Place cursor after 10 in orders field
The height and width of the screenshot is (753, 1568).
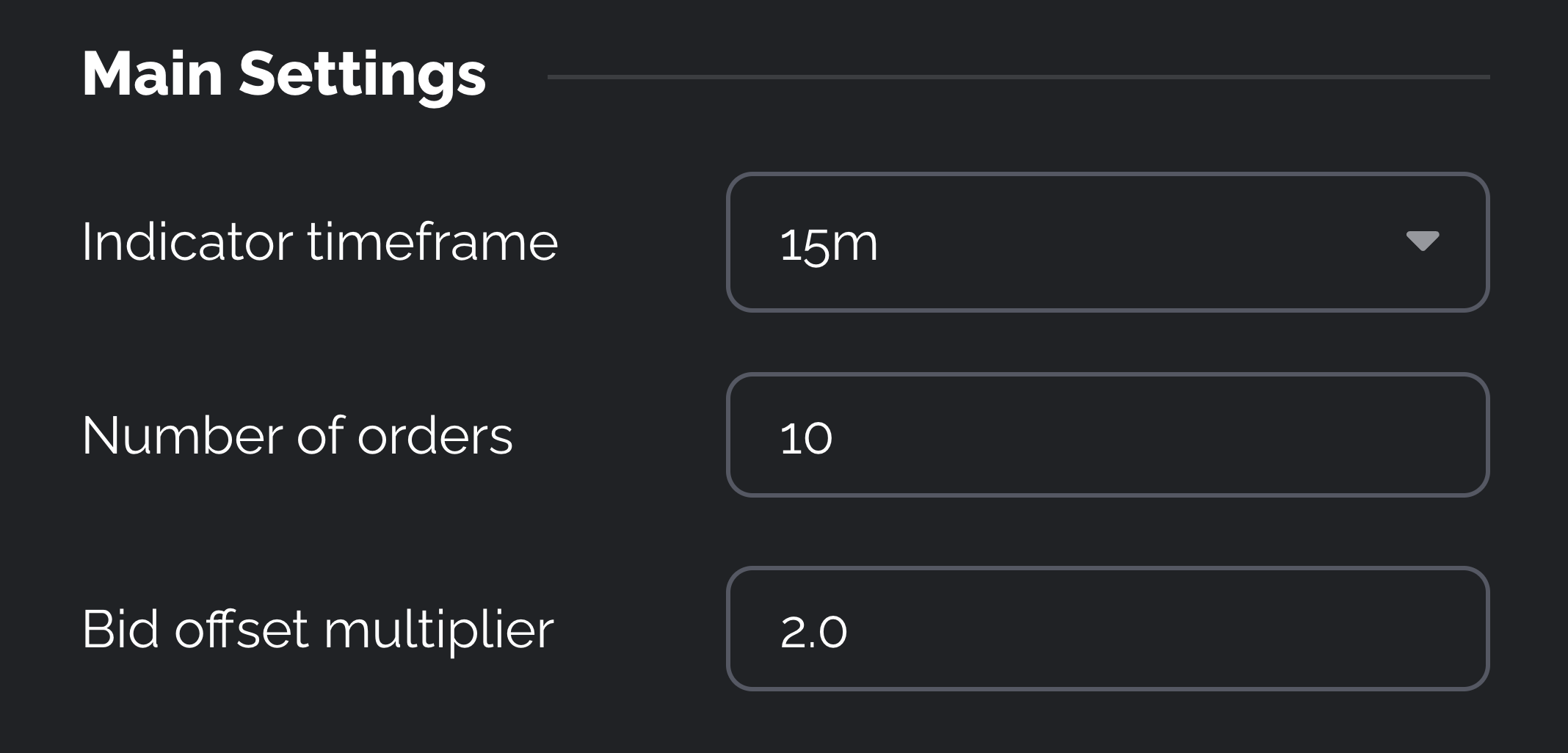835,437
